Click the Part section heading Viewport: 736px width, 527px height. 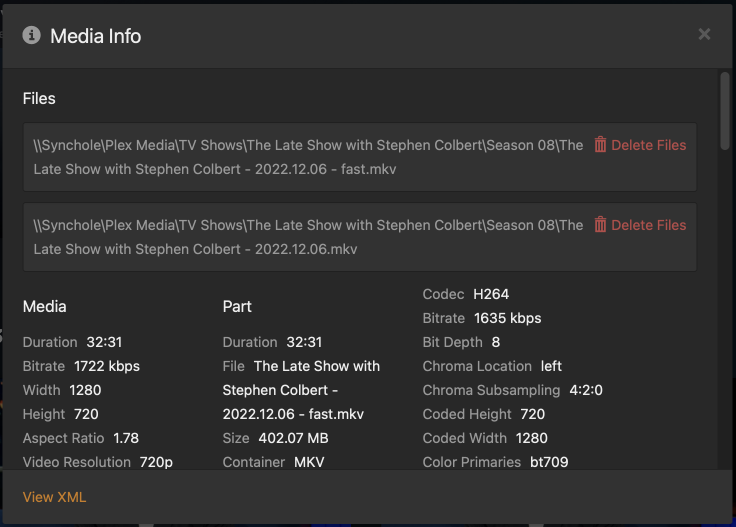click(237, 306)
